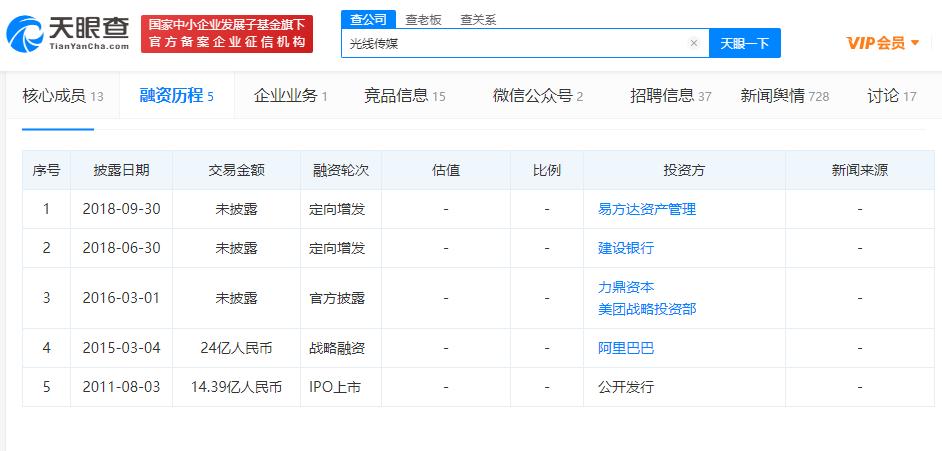This screenshot has width=942, height=451.
Task: Select the 披露日期 column header
Action: coord(121,170)
